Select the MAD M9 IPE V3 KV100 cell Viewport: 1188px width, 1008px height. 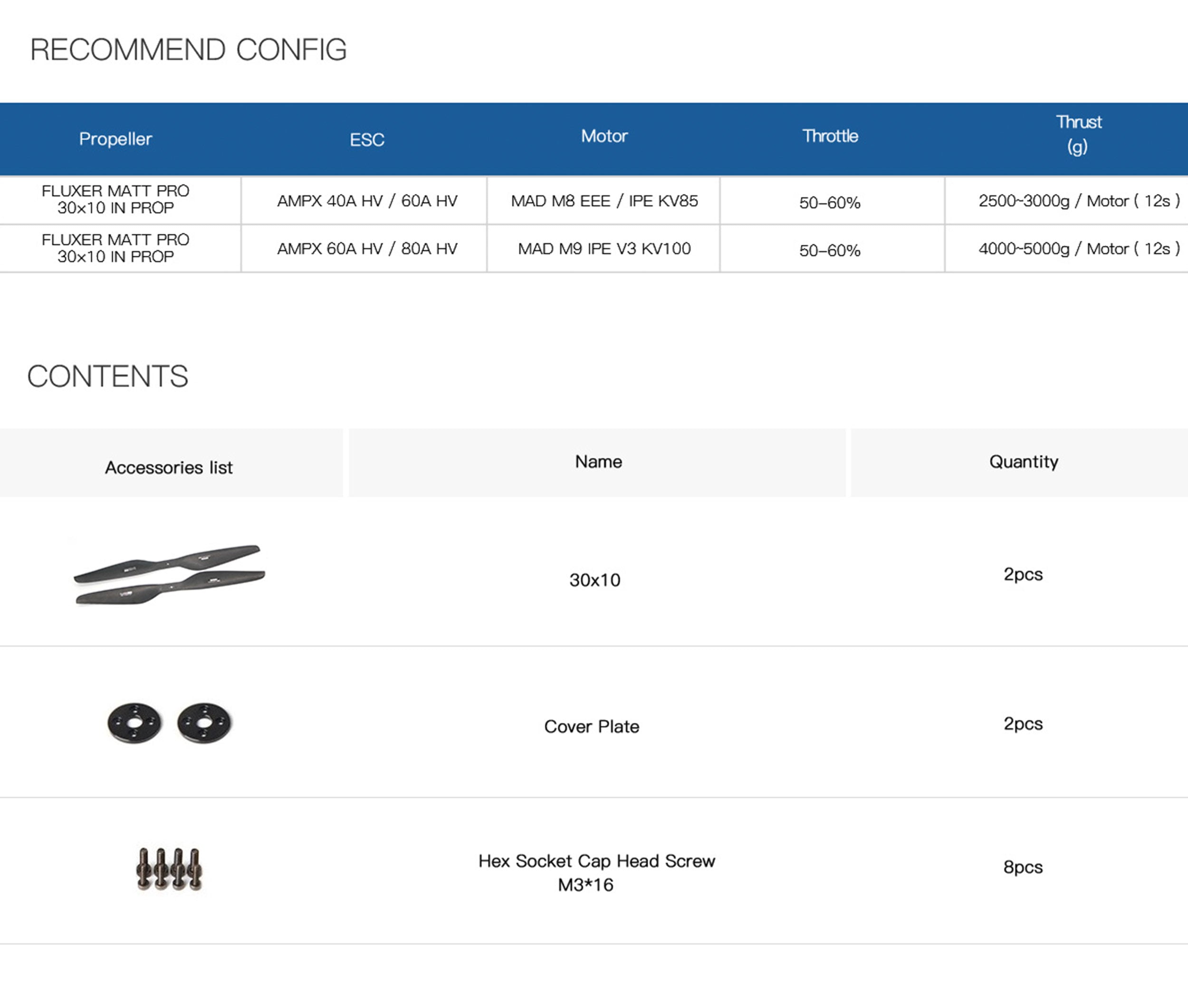[604, 249]
